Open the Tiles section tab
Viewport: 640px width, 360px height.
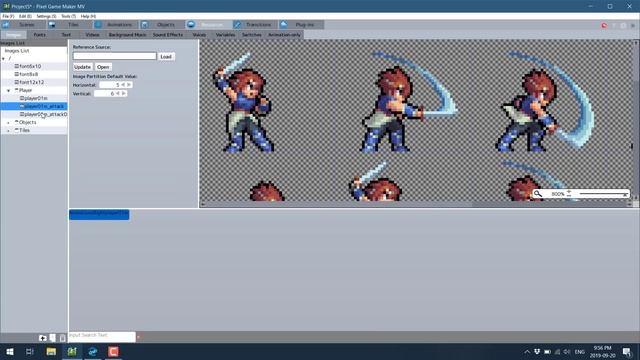(69, 24)
